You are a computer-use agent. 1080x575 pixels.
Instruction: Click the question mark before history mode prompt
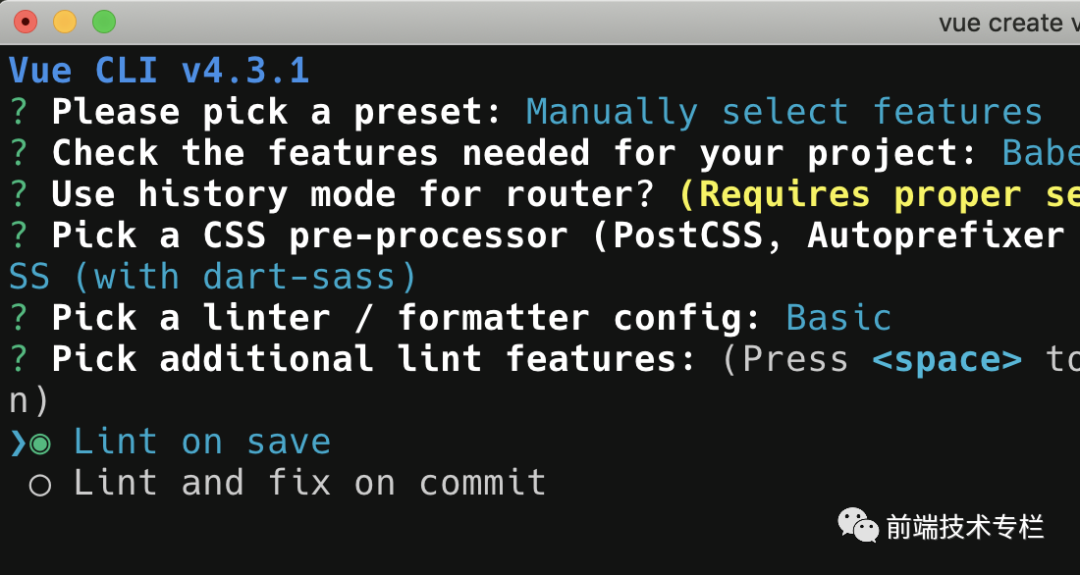(19, 195)
